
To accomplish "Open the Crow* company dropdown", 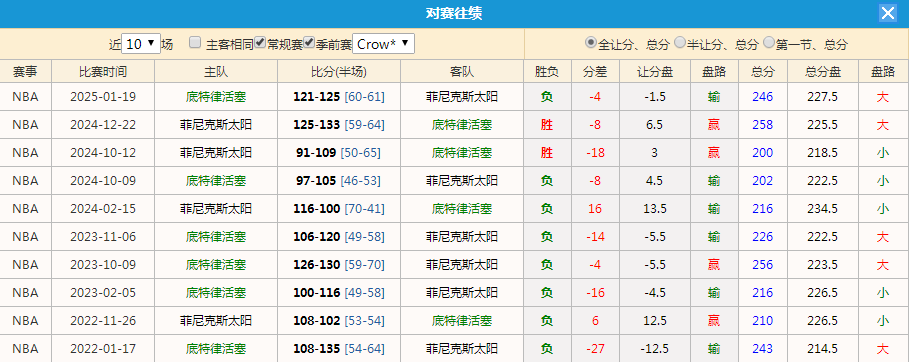I will click(x=383, y=44).
